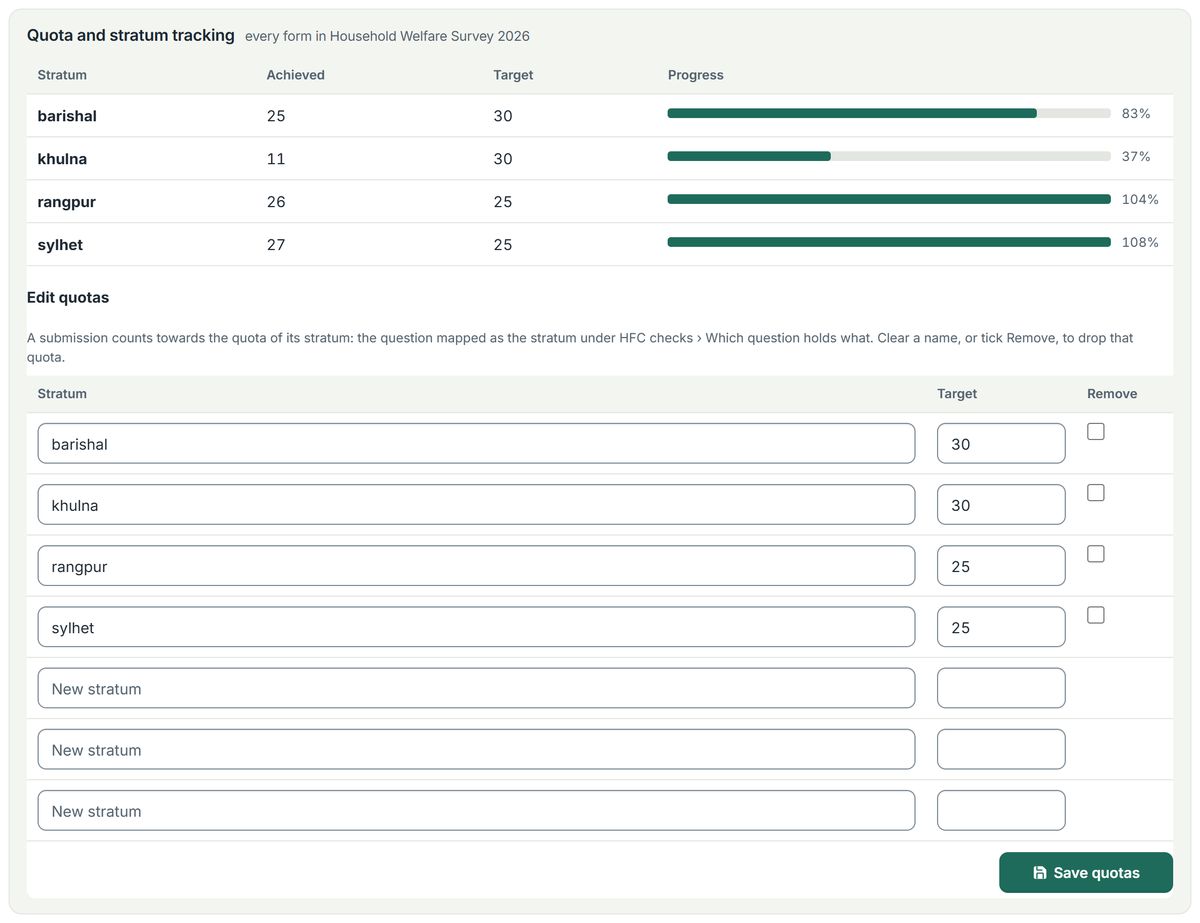This screenshot has height=923, width=1200.
Task: Click bold rangpur in the tracking table
Action: click(x=67, y=202)
